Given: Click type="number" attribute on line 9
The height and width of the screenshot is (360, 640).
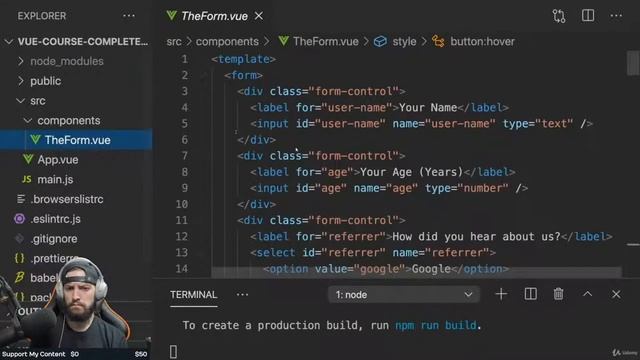Looking at the screenshot, I should pyautogui.click(x=467, y=188).
